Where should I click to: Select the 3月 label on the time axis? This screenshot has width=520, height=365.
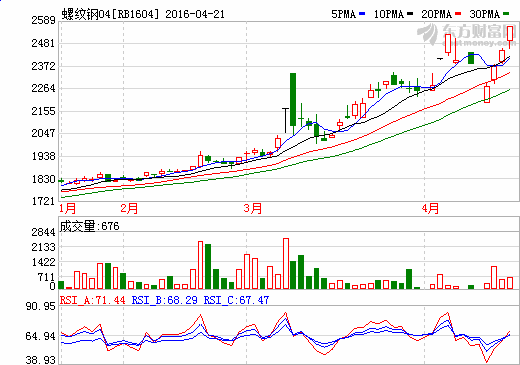click(x=253, y=209)
